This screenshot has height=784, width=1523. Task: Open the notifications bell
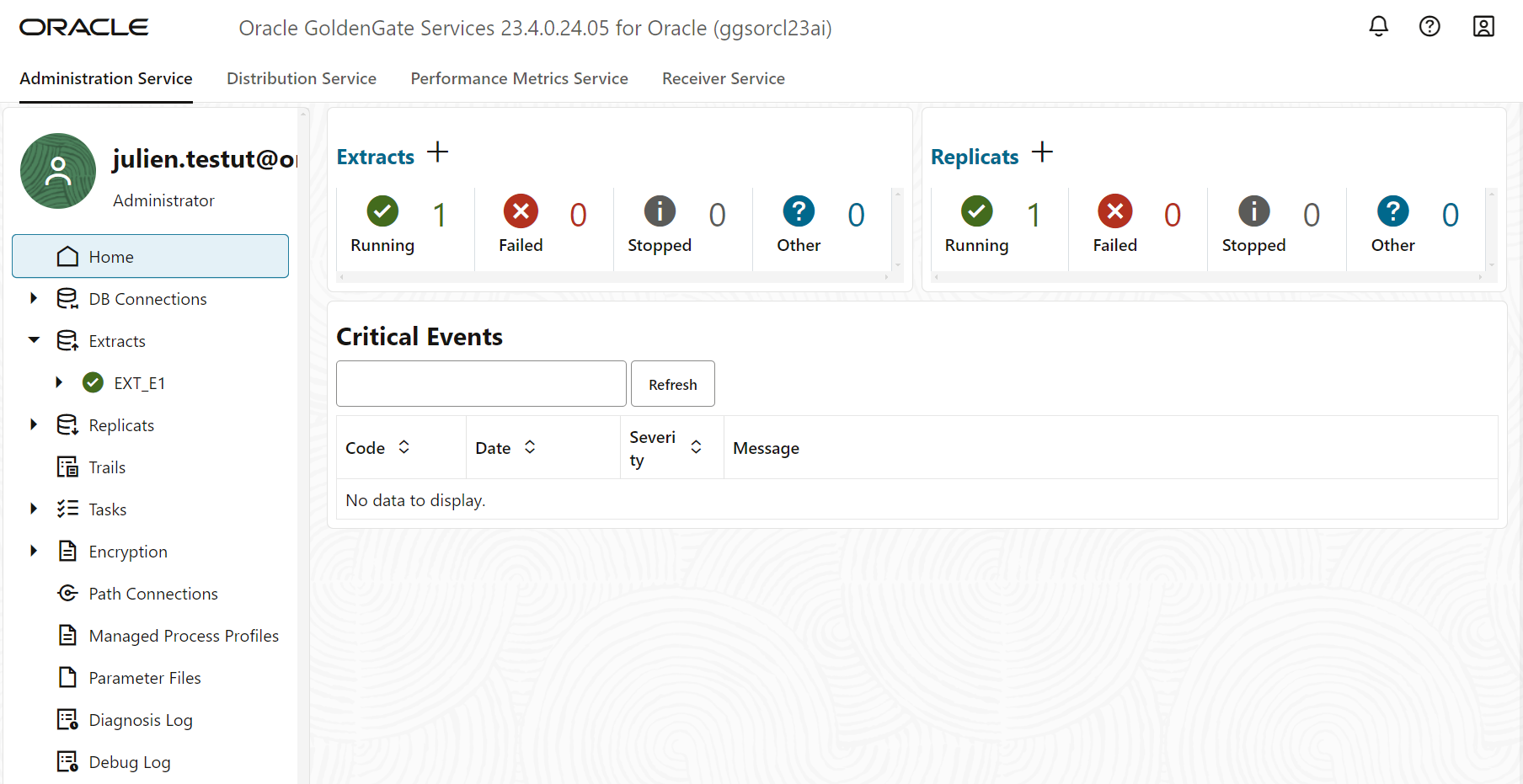point(1378,26)
